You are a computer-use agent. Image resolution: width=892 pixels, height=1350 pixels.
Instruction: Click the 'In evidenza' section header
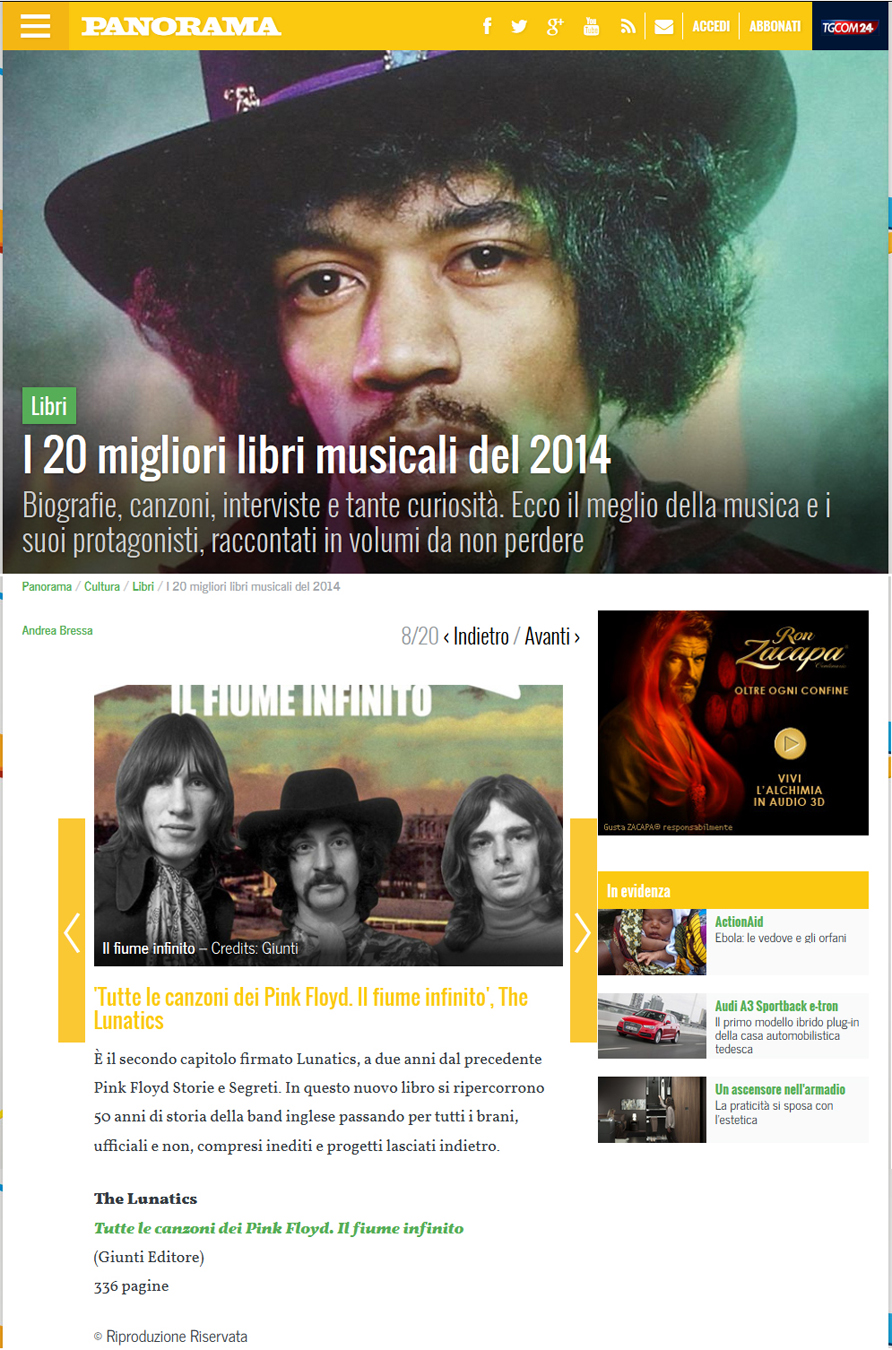point(733,890)
